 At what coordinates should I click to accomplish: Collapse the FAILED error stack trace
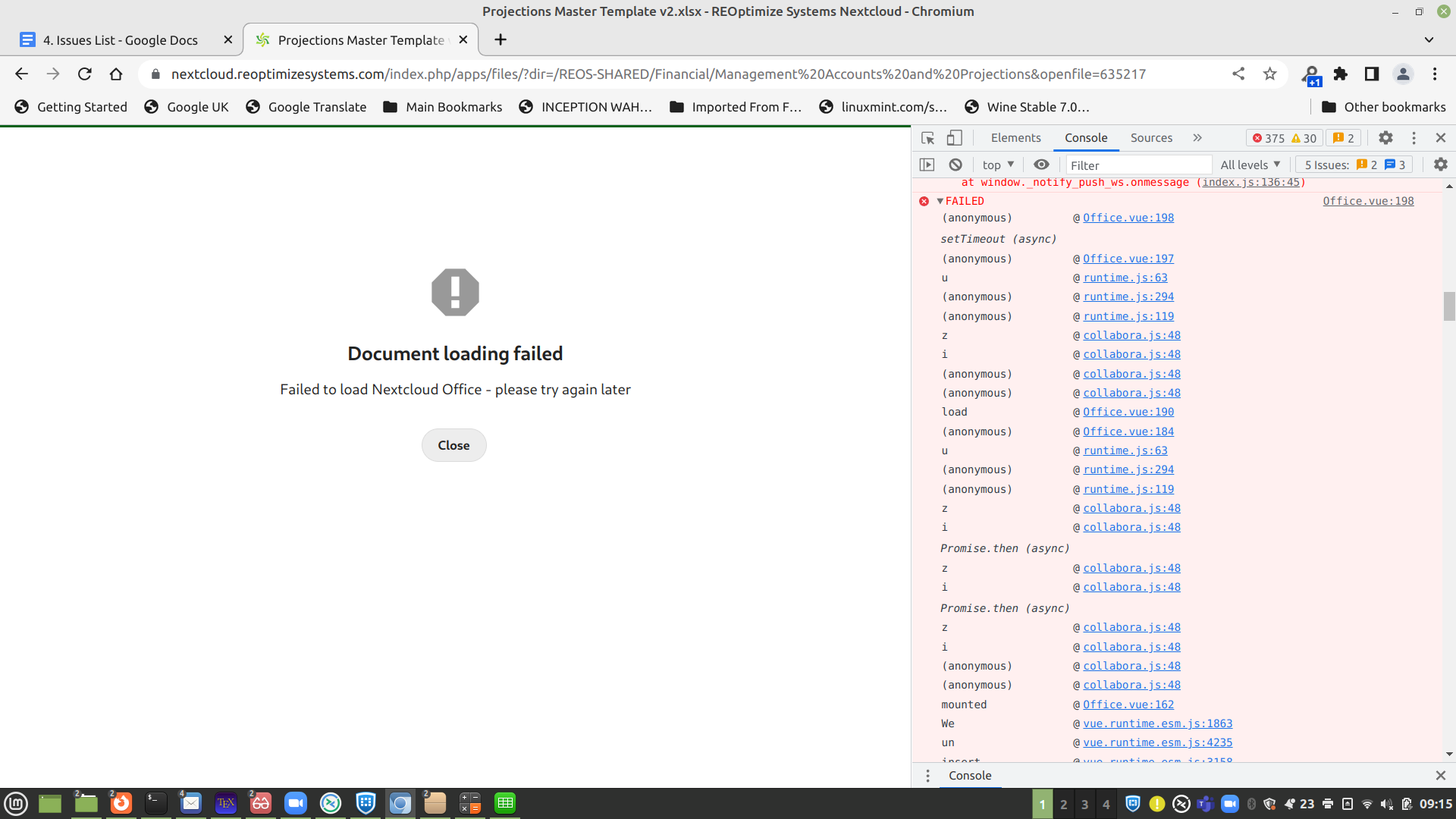click(x=940, y=201)
